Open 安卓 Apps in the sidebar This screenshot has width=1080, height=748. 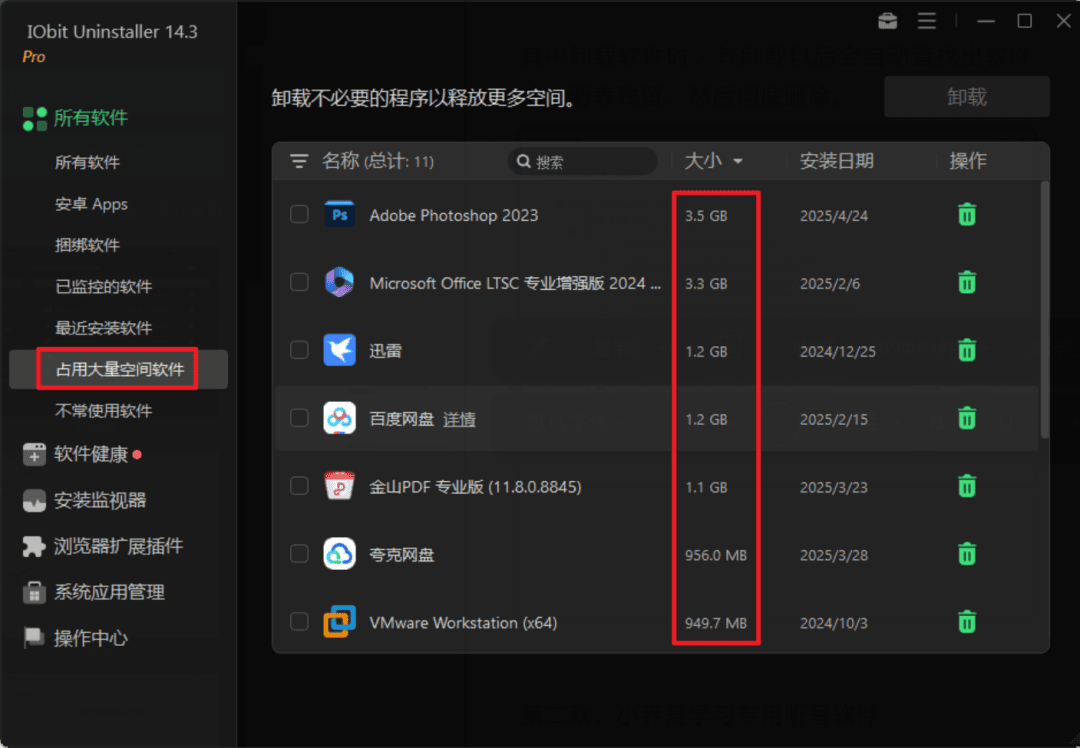point(91,204)
